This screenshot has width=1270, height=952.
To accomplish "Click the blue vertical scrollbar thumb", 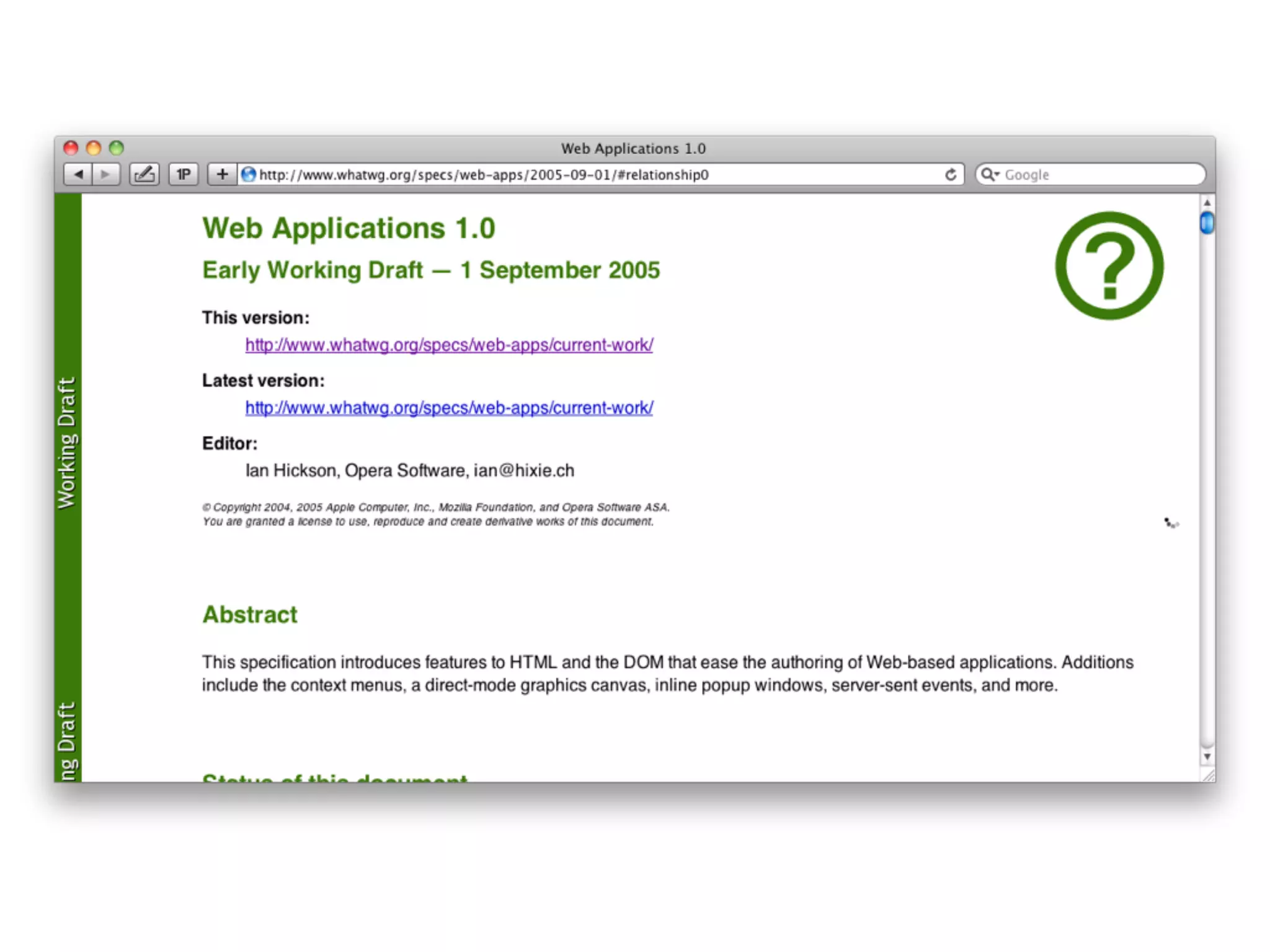I will tap(1207, 223).
